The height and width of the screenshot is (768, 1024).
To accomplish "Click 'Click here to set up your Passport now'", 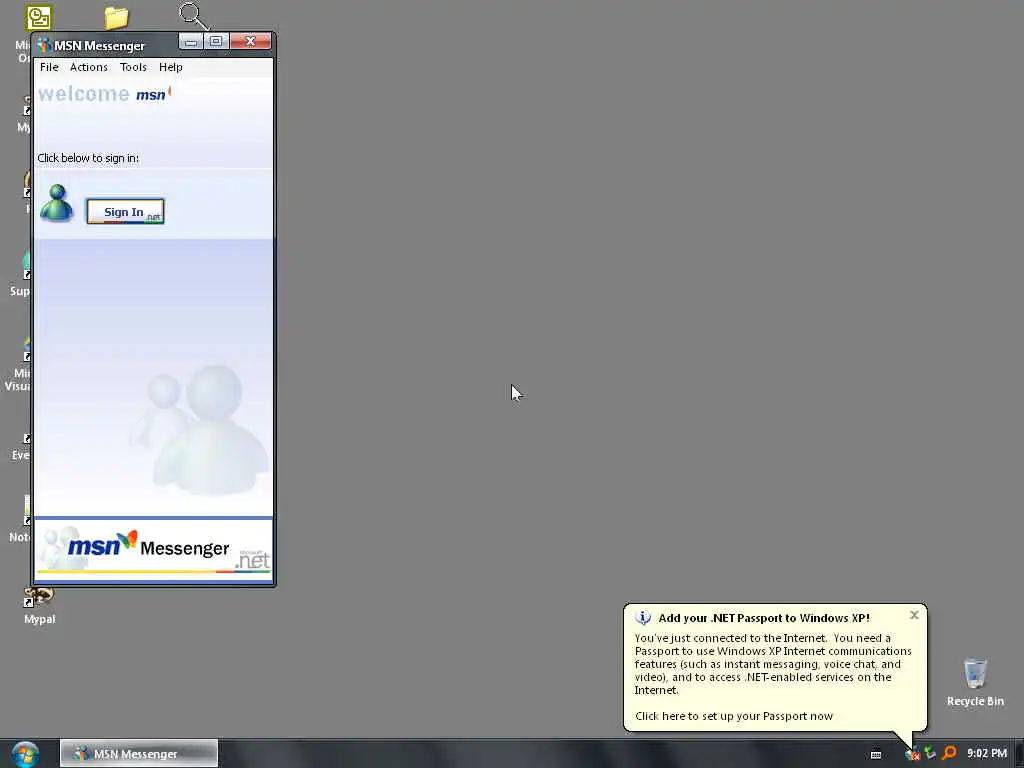I will point(734,716).
